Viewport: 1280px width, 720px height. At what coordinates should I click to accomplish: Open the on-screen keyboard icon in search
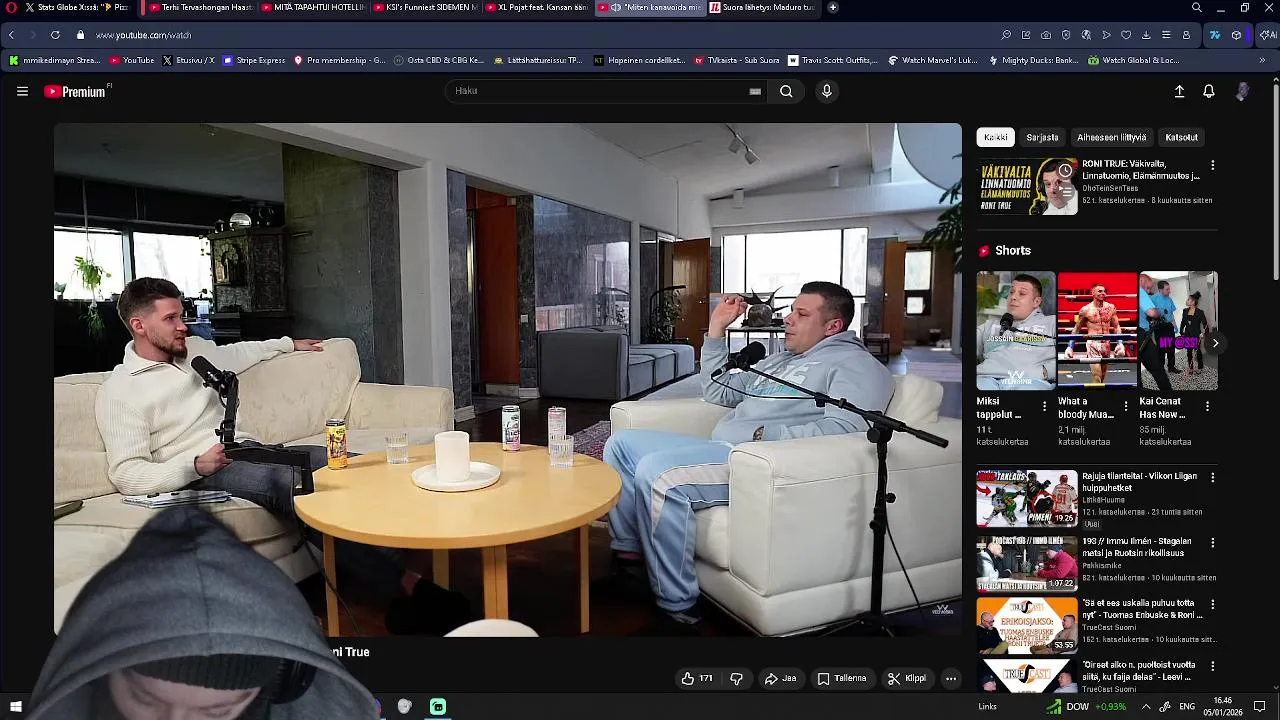755,91
